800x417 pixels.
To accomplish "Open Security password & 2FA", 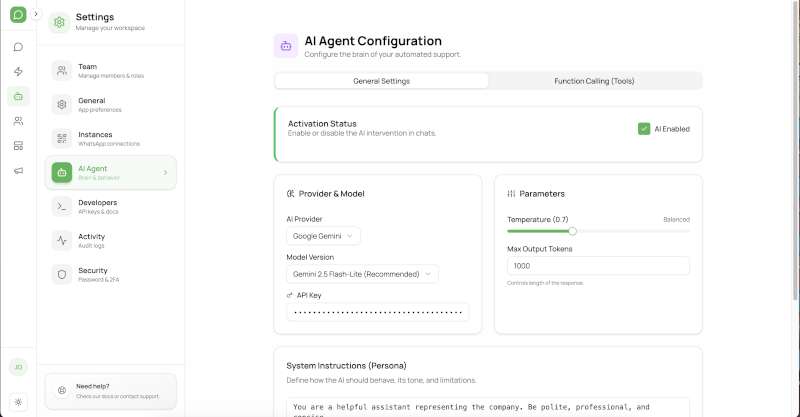I will tap(111, 275).
